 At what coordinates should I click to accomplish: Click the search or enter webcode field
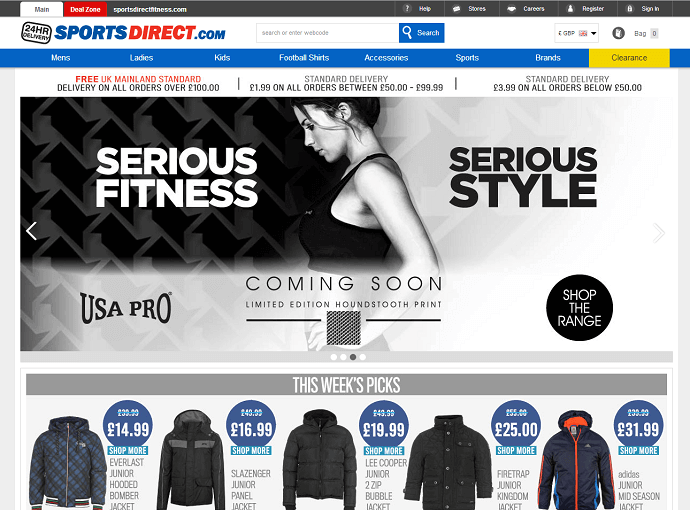click(x=327, y=33)
